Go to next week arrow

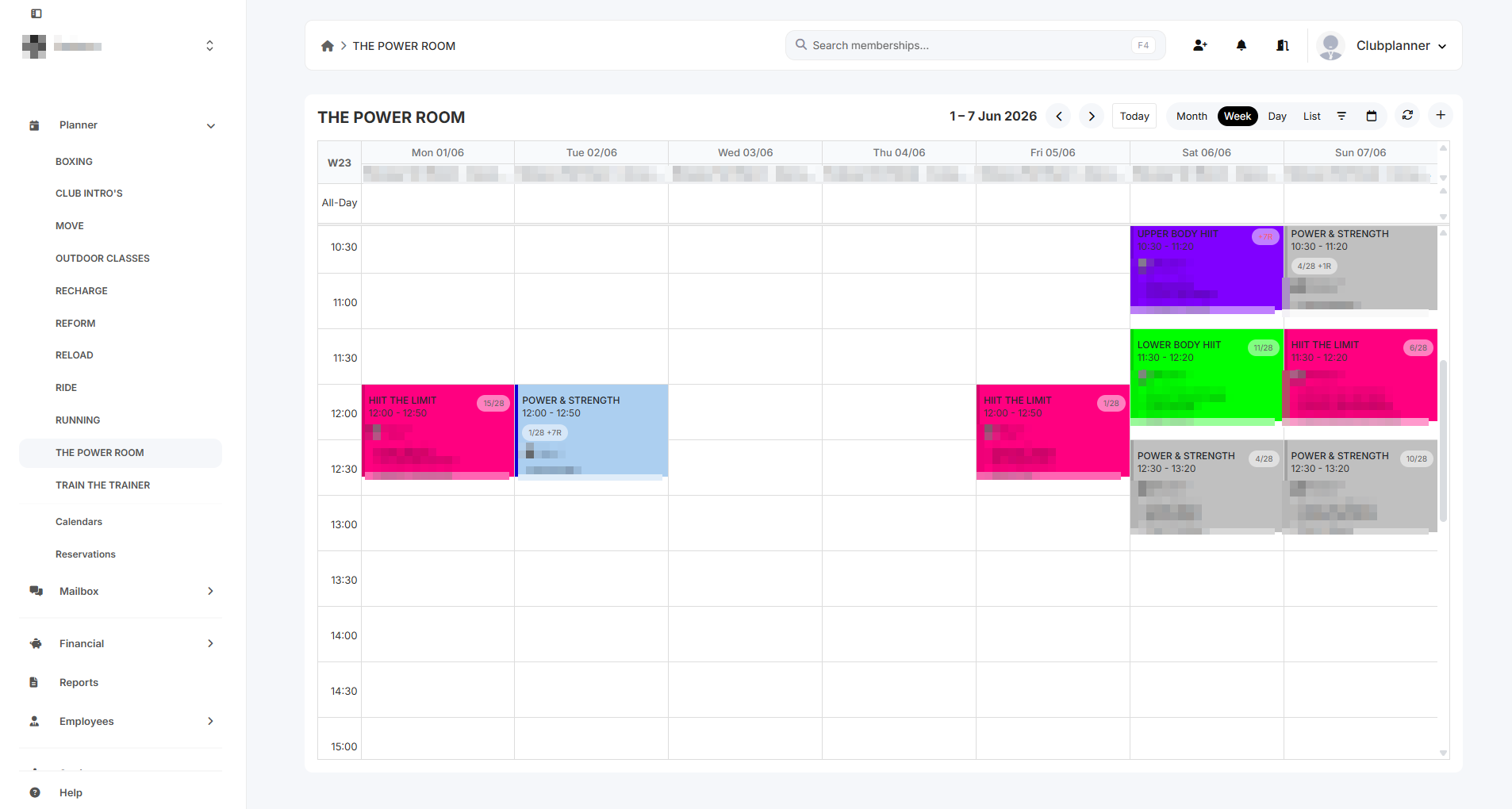[1092, 116]
